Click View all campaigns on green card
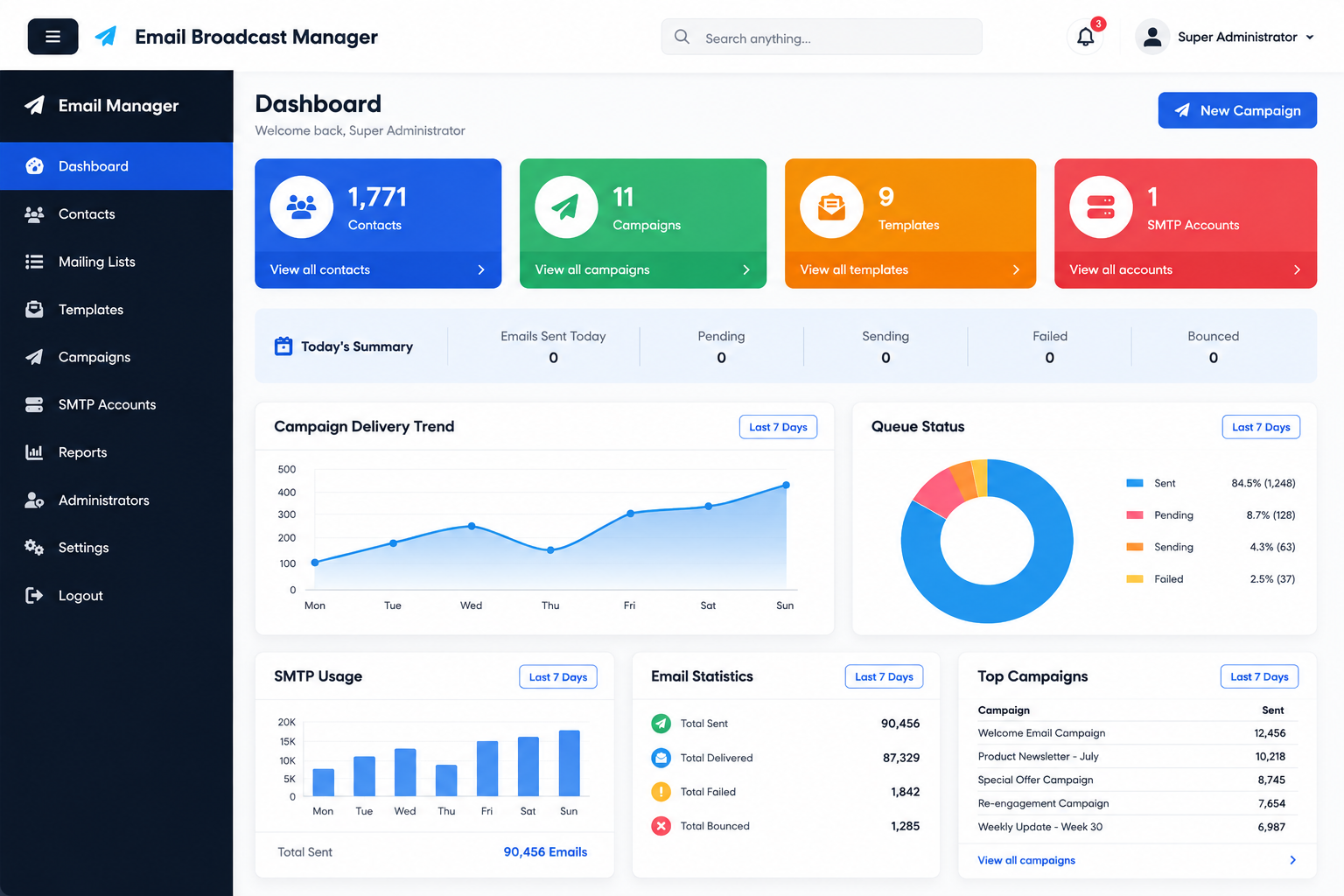Image resolution: width=1344 pixels, height=896 pixels. point(592,270)
